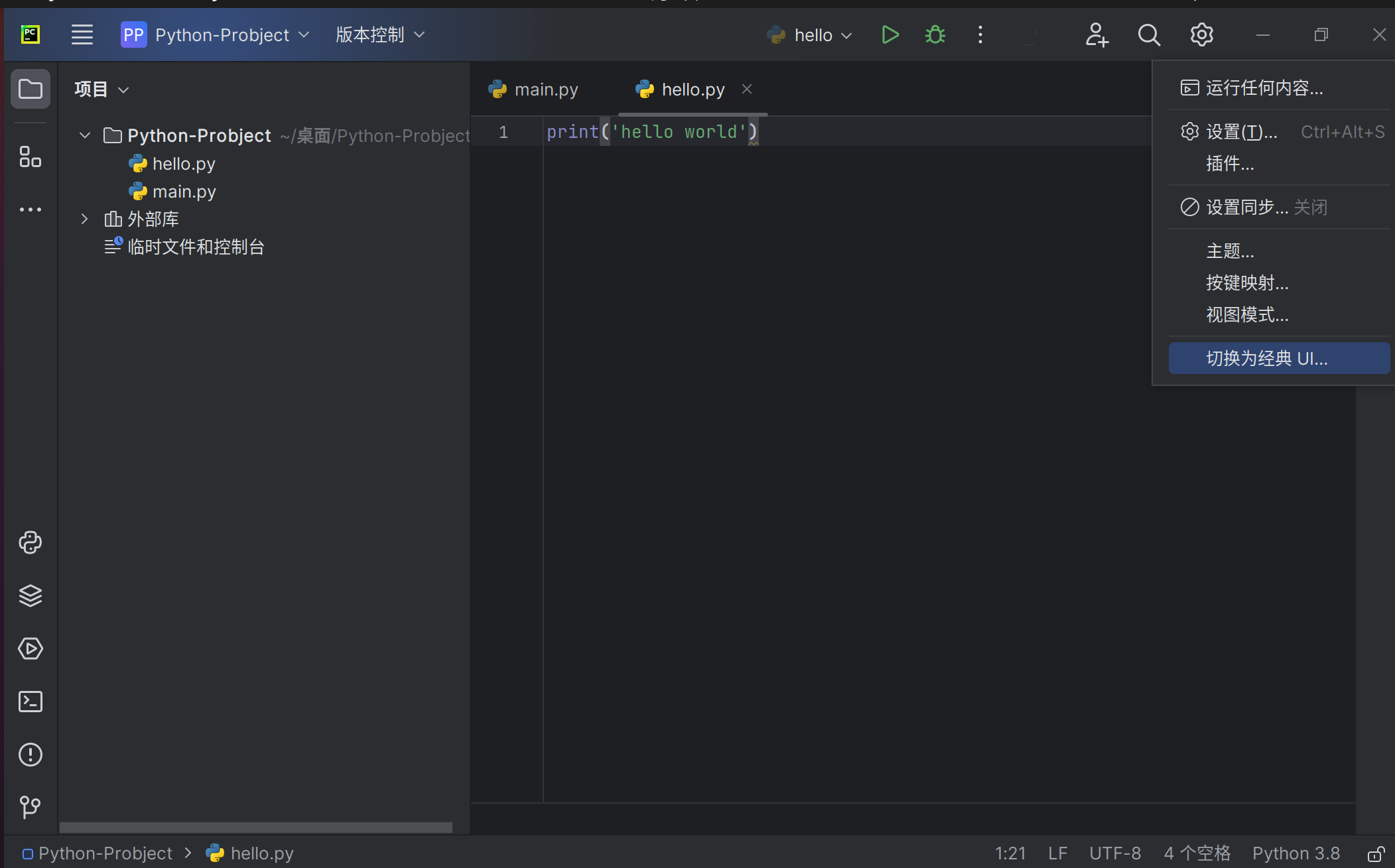Close the hello.py tab
1395x868 pixels.
747,89
